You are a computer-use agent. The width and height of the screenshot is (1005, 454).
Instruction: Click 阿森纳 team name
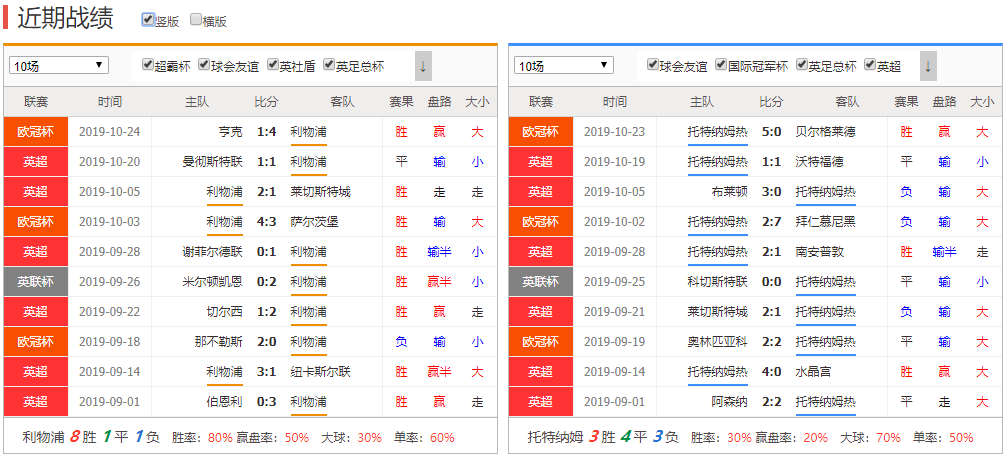point(730,402)
